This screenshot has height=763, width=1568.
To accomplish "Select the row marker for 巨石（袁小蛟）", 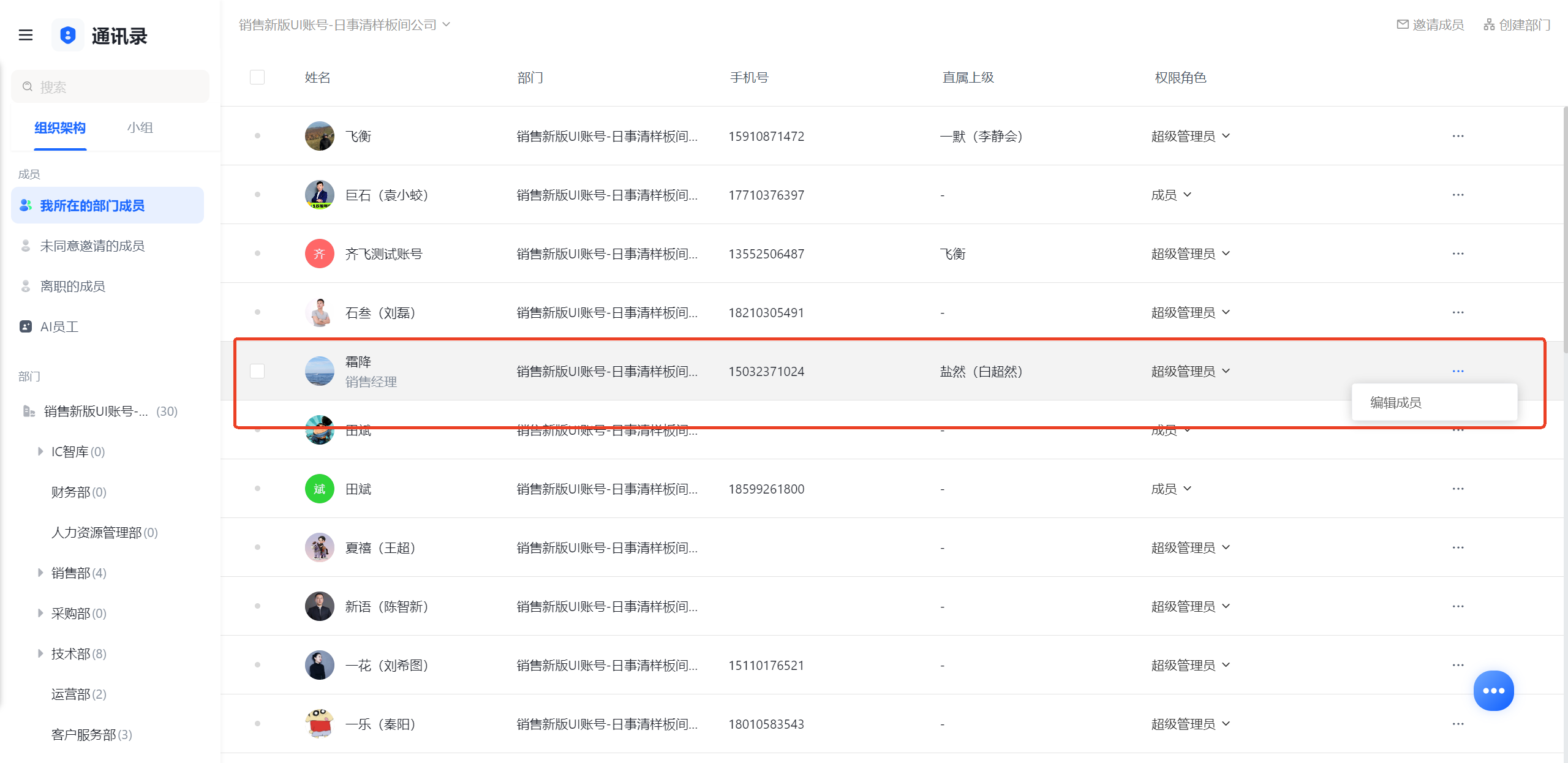I will tap(257, 195).
